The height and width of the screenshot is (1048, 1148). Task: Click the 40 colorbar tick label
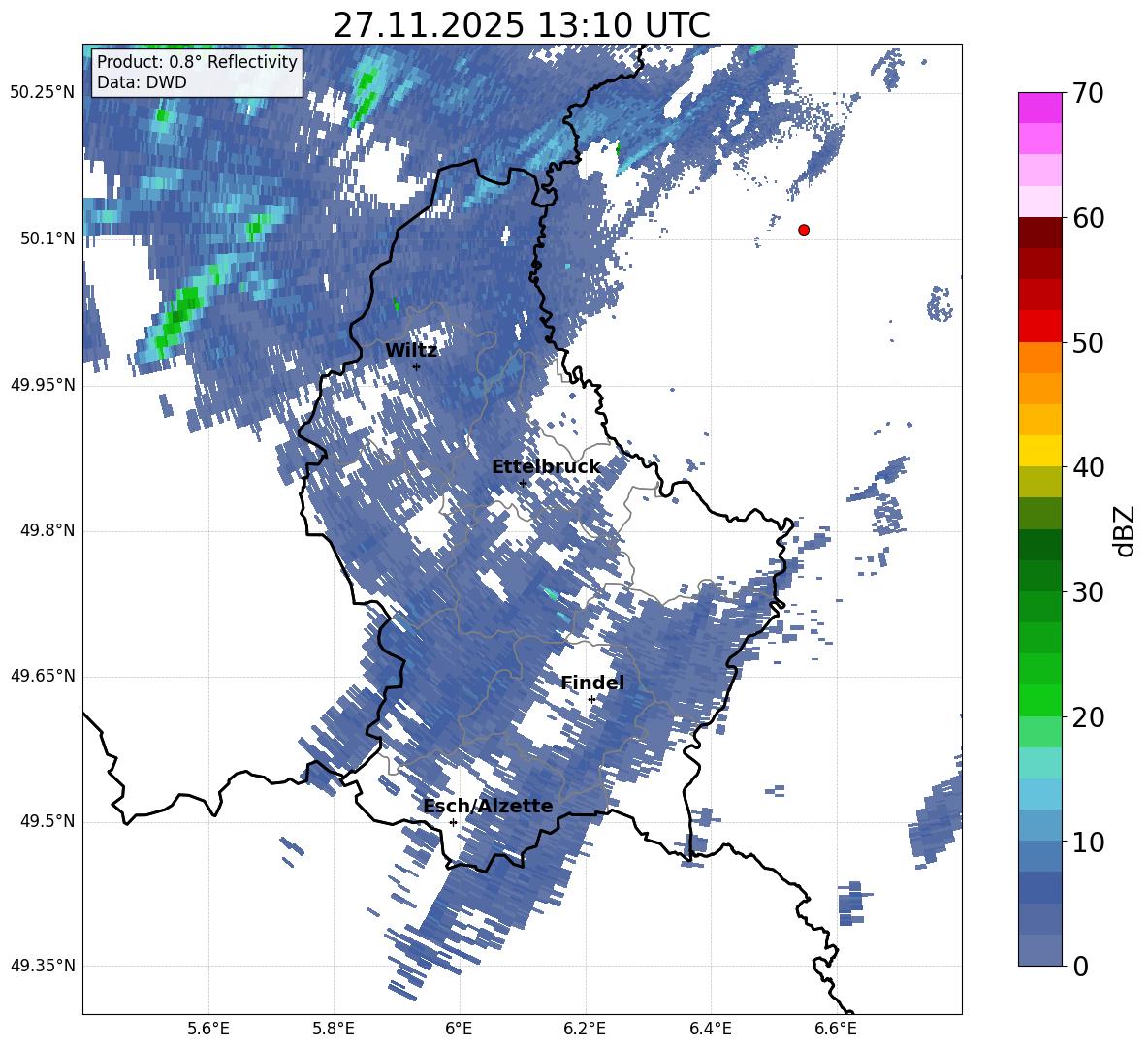click(1088, 467)
